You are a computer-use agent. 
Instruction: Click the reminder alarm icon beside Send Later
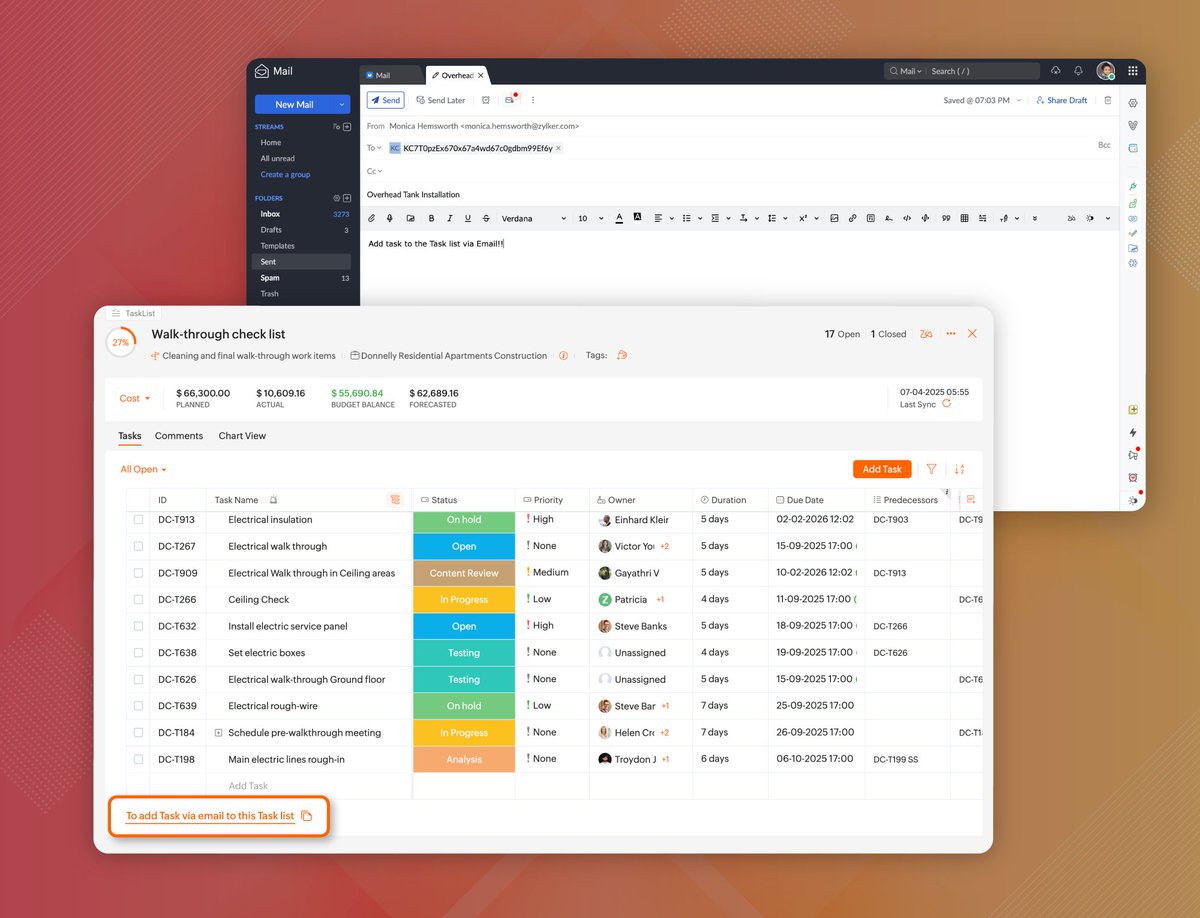coord(486,100)
